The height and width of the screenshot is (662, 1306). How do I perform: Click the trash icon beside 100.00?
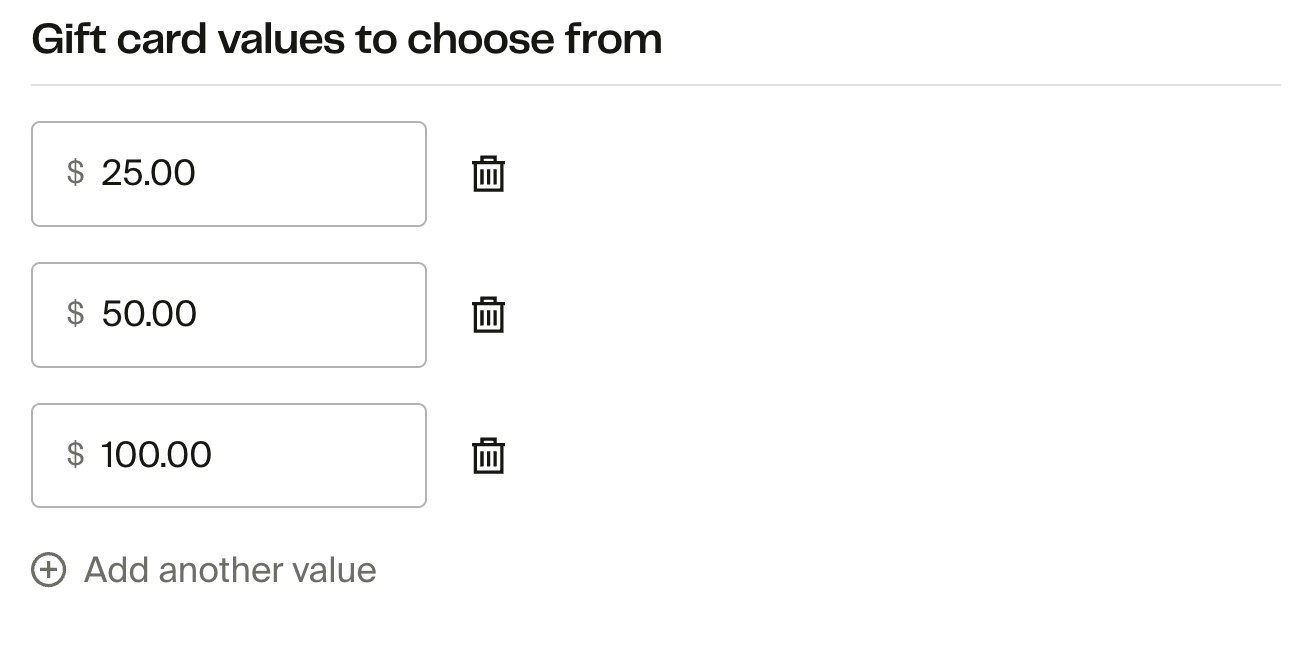click(488, 456)
